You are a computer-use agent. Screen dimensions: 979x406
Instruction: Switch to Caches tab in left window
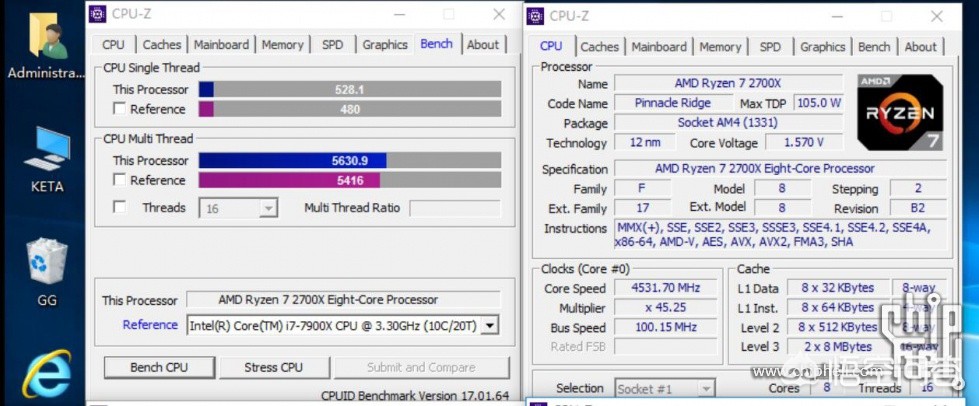pos(162,45)
